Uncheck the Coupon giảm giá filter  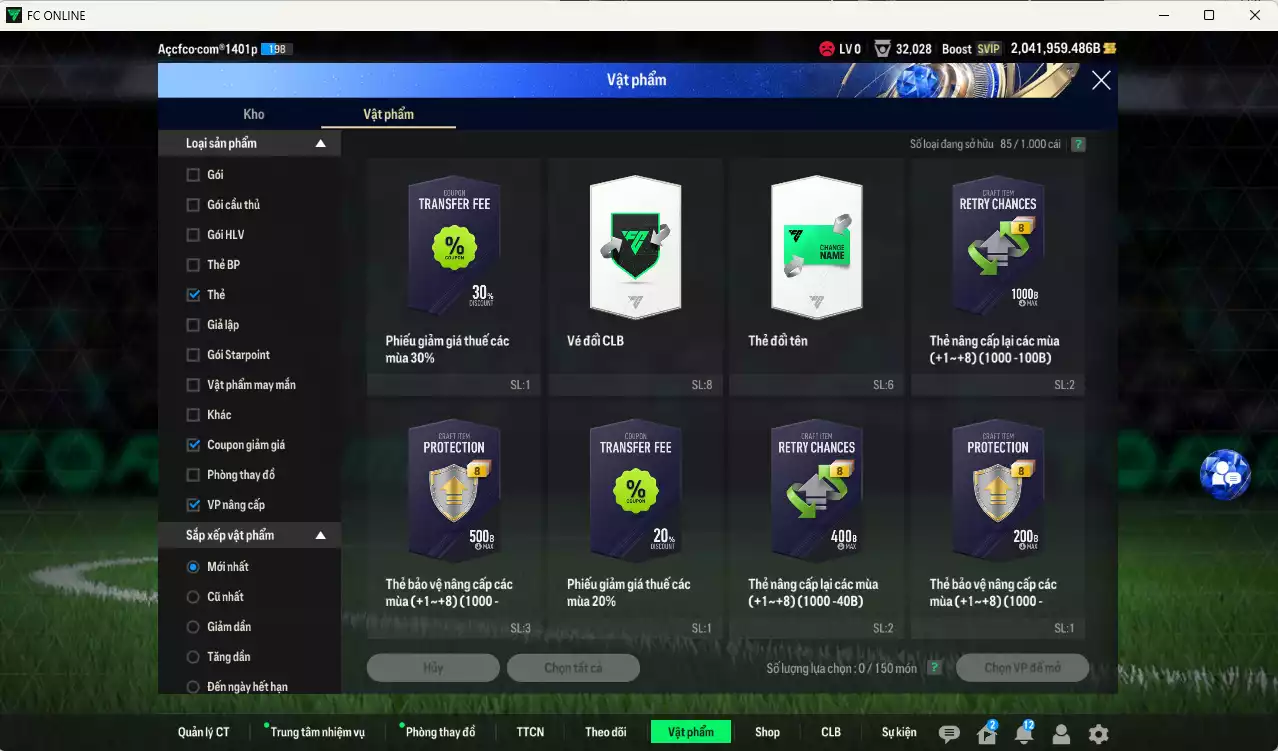point(193,445)
